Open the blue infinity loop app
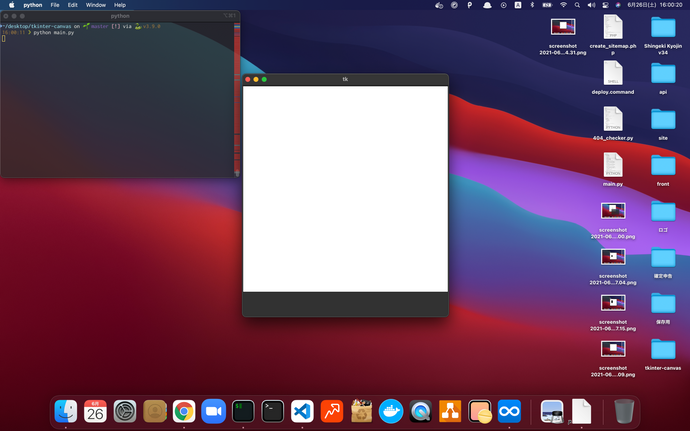The image size is (690, 431). pyautogui.click(x=509, y=411)
